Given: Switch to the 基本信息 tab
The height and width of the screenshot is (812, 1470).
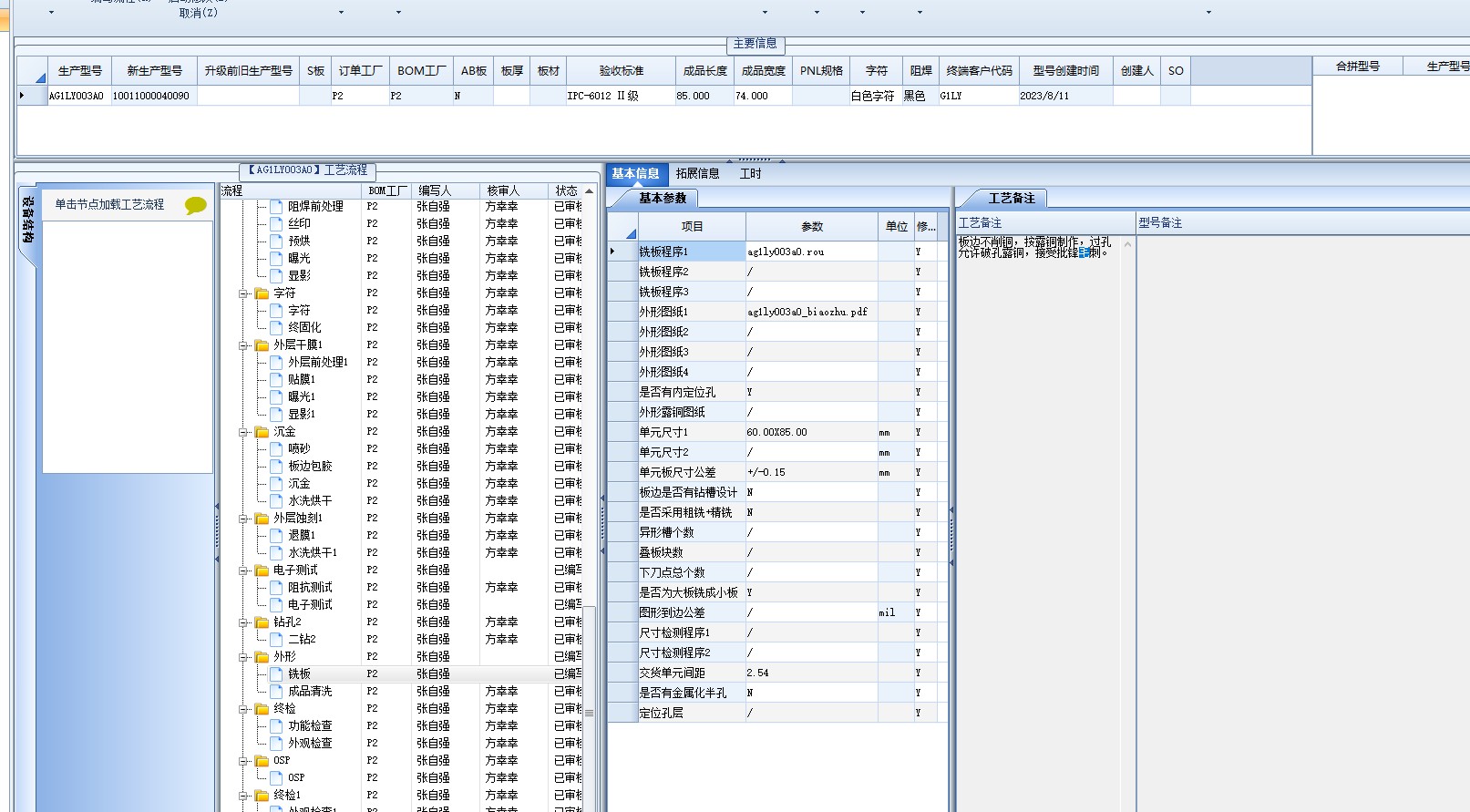Looking at the screenshot, I should pos(635,174).
